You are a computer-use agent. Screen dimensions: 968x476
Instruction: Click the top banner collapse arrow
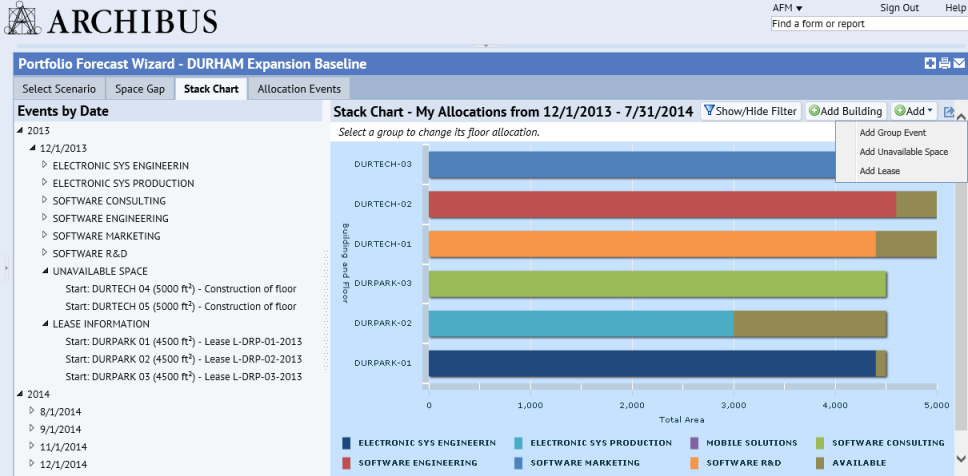coord(486,45)
